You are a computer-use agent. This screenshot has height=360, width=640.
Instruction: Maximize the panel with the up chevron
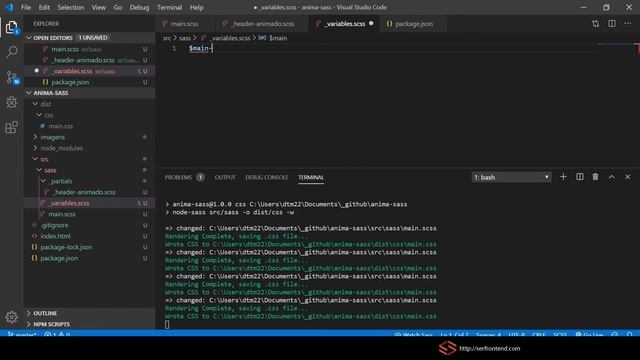point(611,177)
